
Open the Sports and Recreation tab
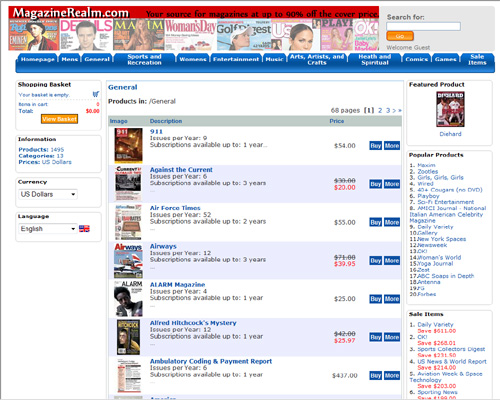click(144, 59)
